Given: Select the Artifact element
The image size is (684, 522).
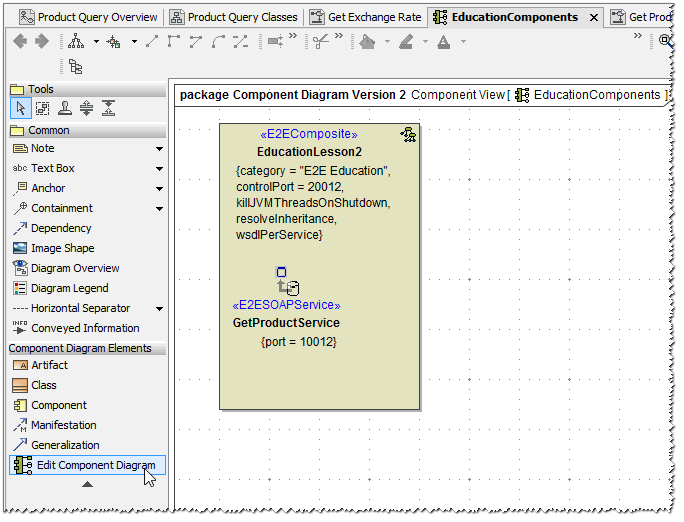Looking at the screenshot, I should pos(49,365).
